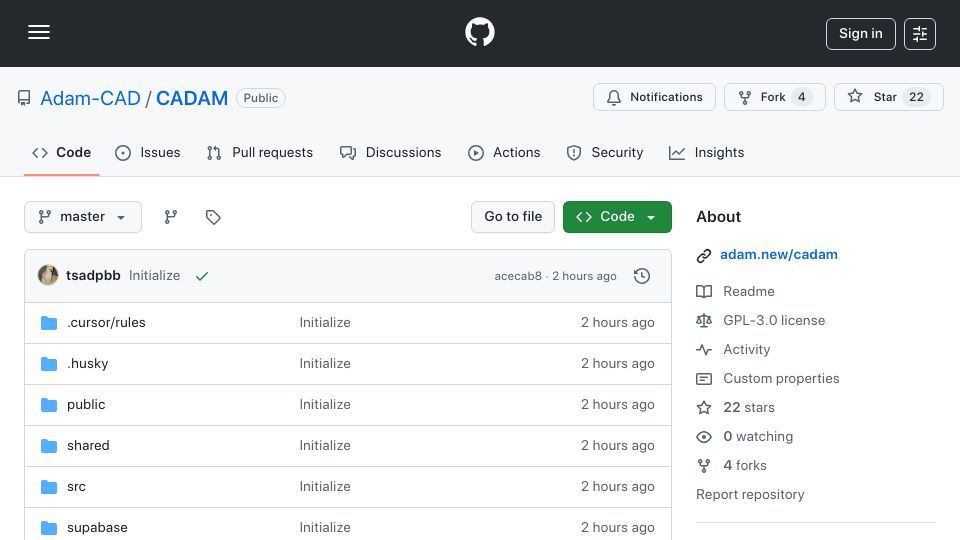Star the repository with Star button
This screenshot has width=960, height=540.
[x=888, y=97]
